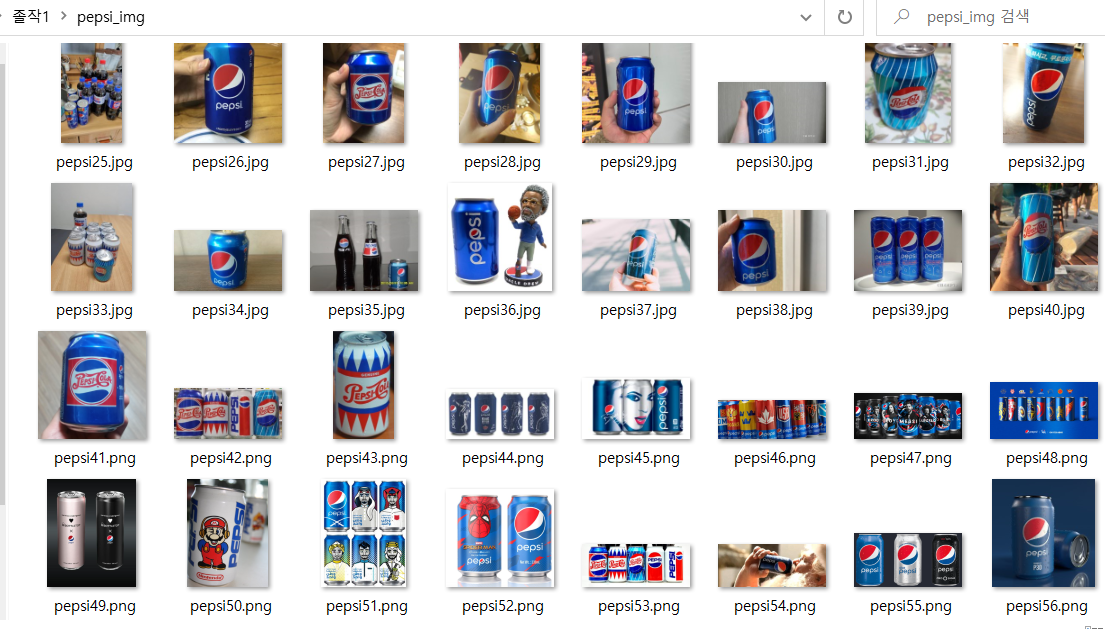Click the file name label pepsi36.jpg

point(502,310)
